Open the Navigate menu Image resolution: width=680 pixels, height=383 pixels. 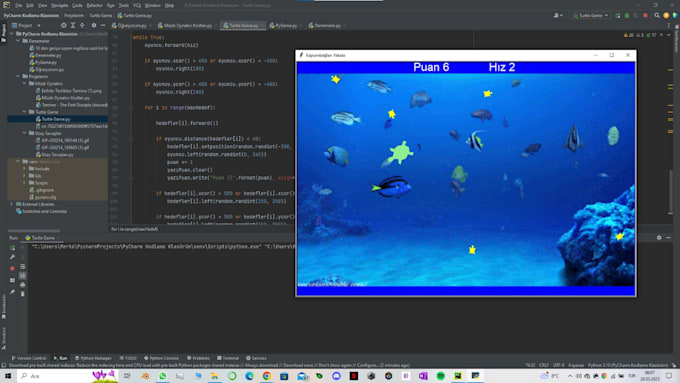(x=60, y=5)
